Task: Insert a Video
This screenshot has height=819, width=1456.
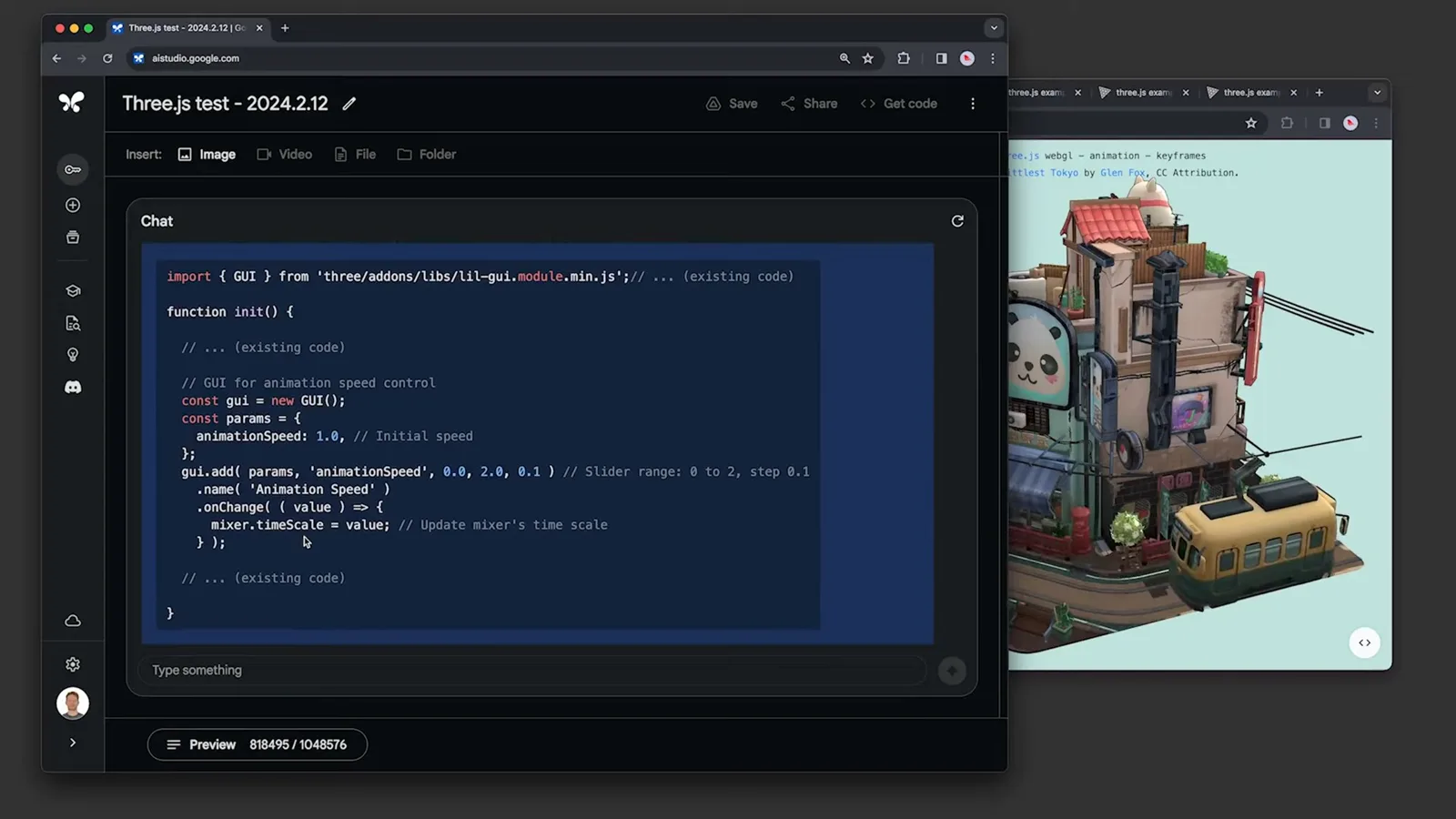Action: tap(285, 155)
